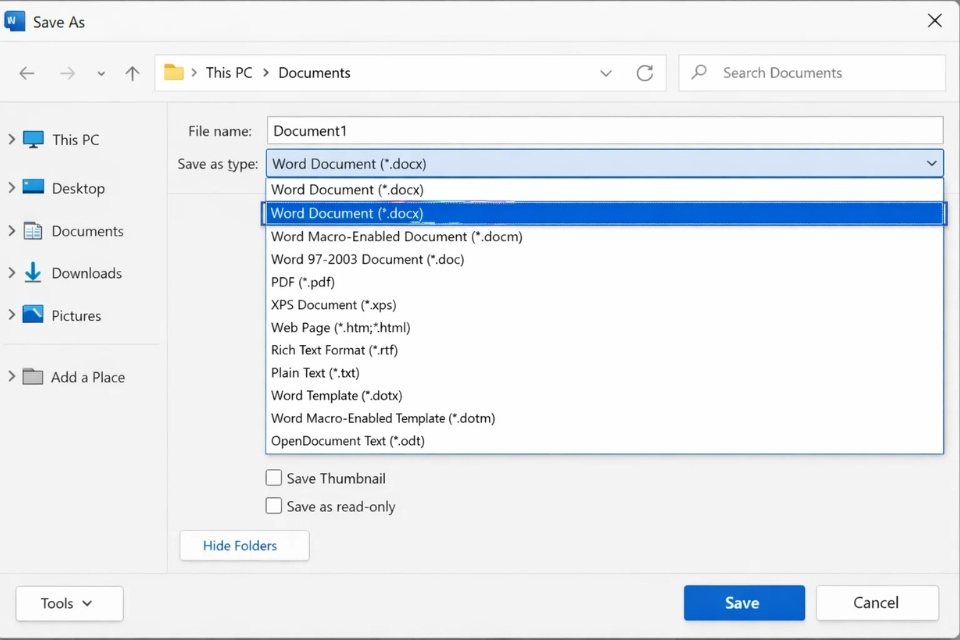Enable the Save Thumbnail option
Screen dimensions: 960x640
click(274, 478)
